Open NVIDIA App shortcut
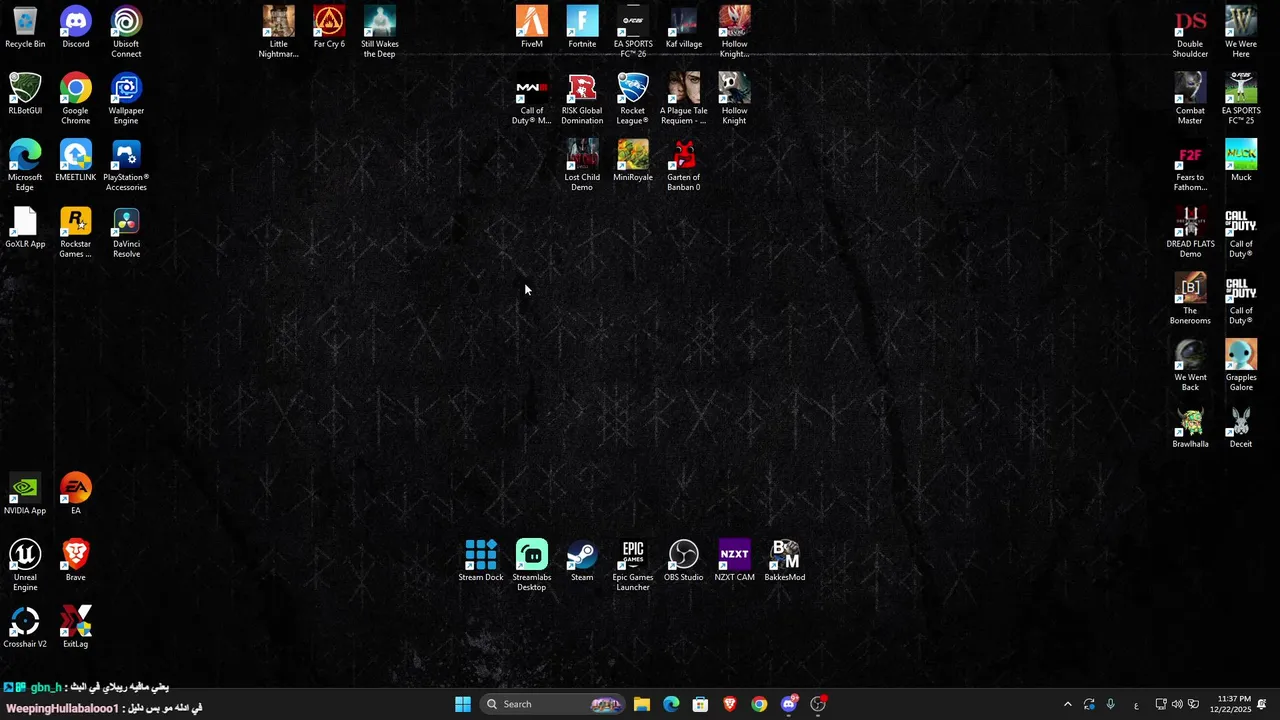1280x720 pixels. click(x=25, y=495)
